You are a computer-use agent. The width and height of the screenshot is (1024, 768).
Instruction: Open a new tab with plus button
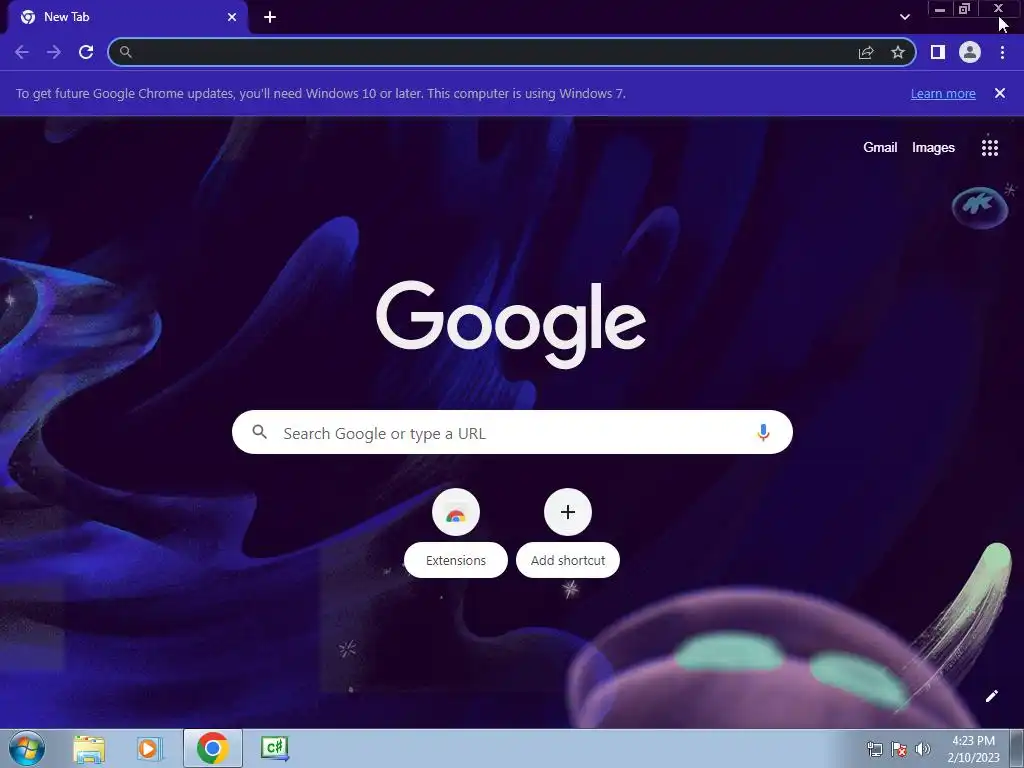[270, 17]
